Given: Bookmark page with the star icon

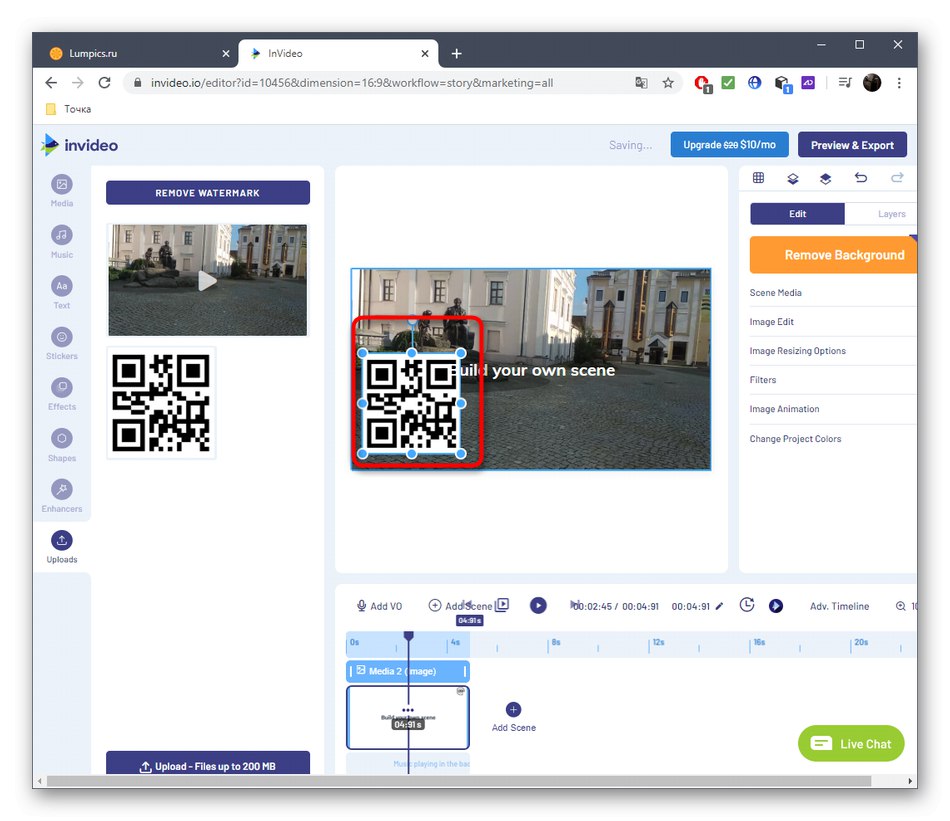Looking at the screenshot, I should pyautogui.click(x=668, y=83).
